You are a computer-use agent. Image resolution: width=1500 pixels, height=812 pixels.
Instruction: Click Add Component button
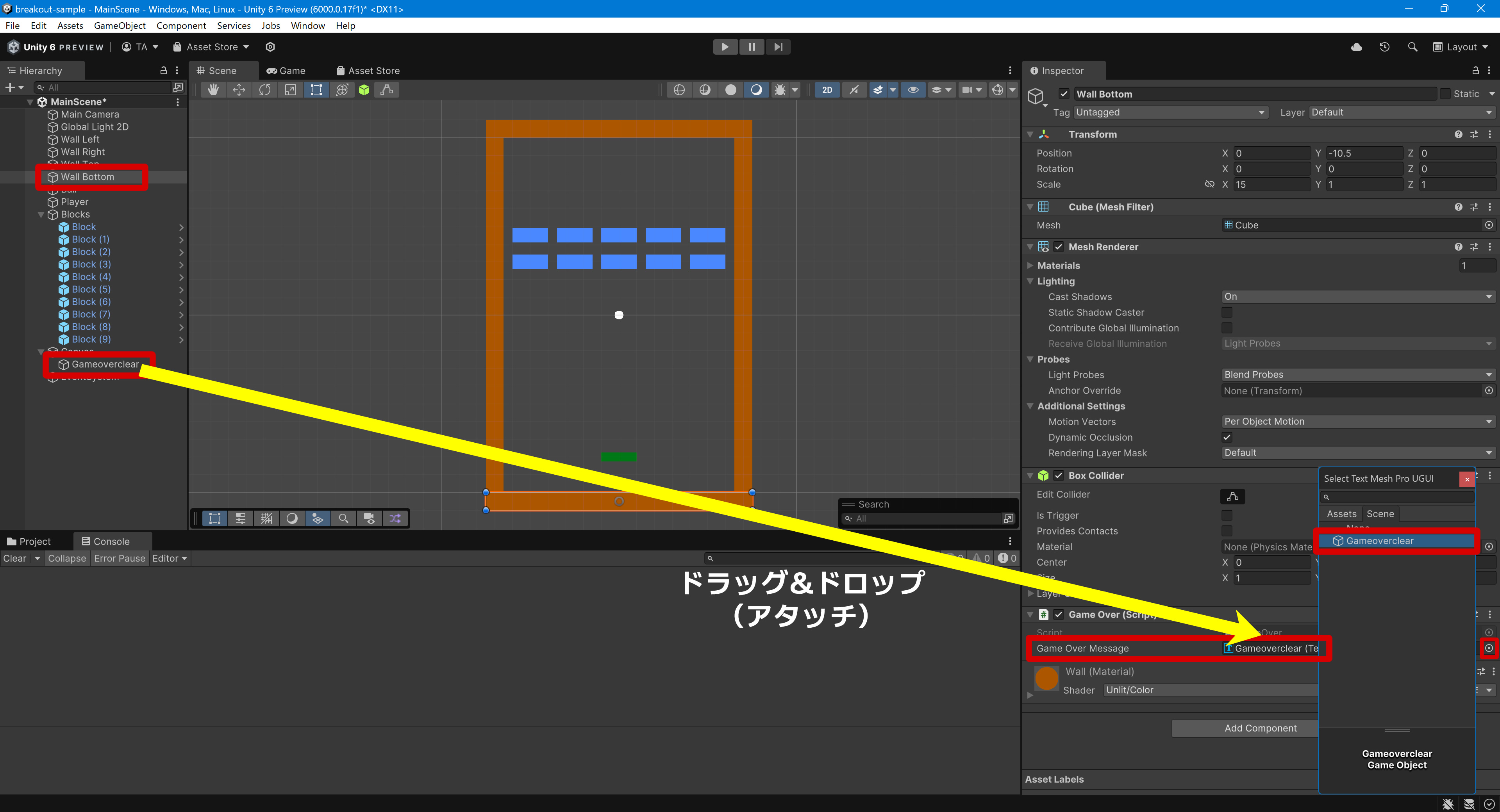(x=1245, y=728)
